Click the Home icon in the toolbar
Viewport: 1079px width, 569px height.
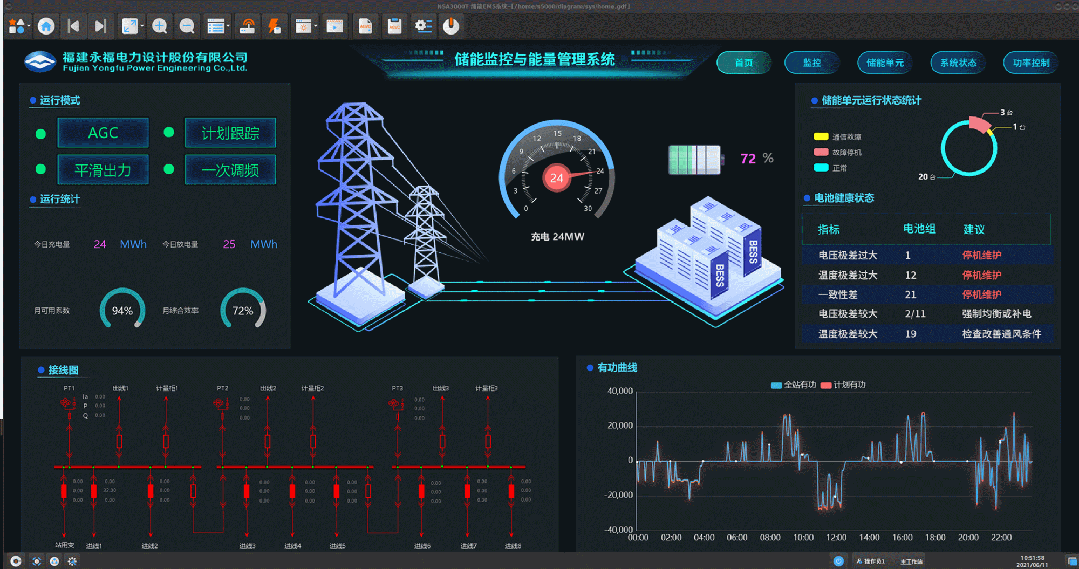[46, 25]
